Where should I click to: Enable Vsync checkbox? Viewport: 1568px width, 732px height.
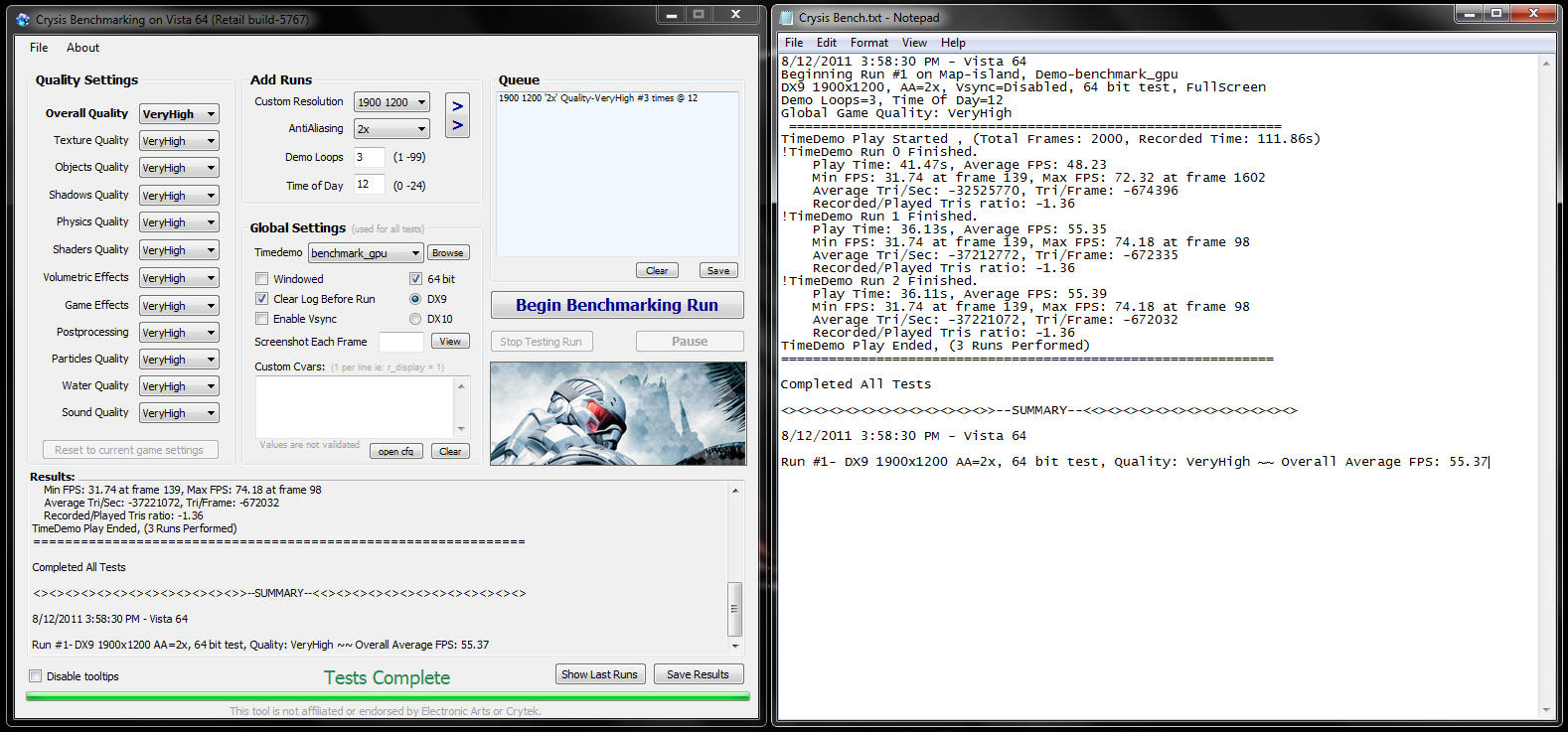[262, 319]
